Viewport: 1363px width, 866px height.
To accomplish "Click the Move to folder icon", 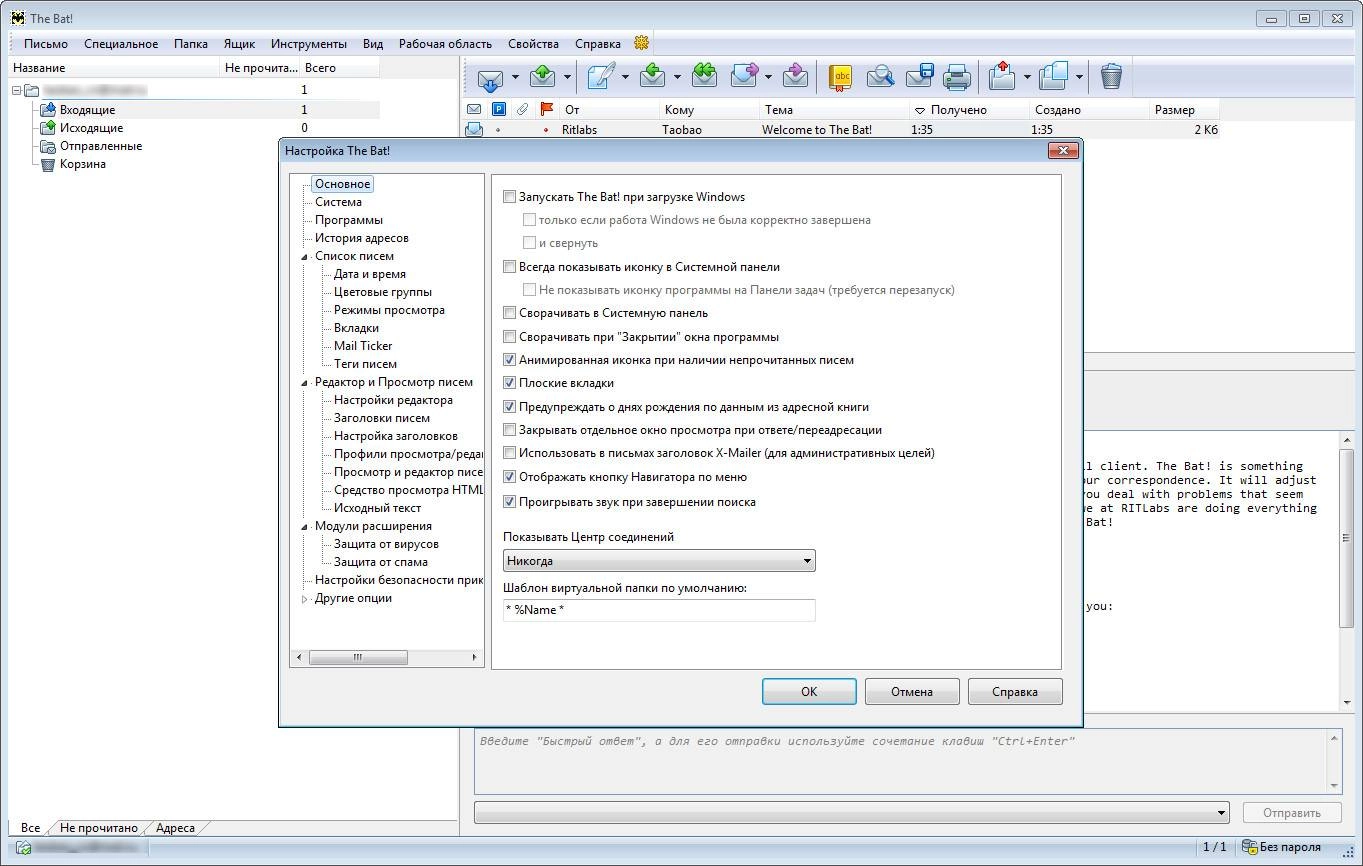I will [1002, 76].
